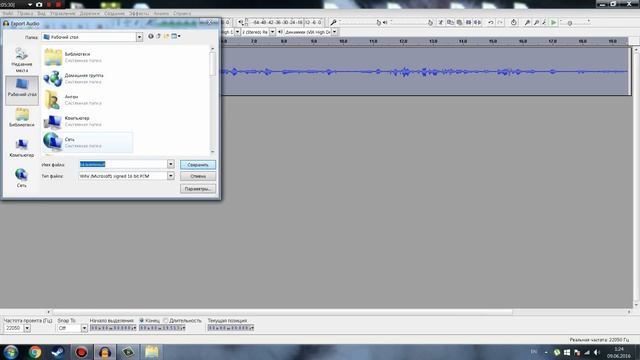
Task: Open Steam from the taskbar
Action: click(x=58, y=352)
